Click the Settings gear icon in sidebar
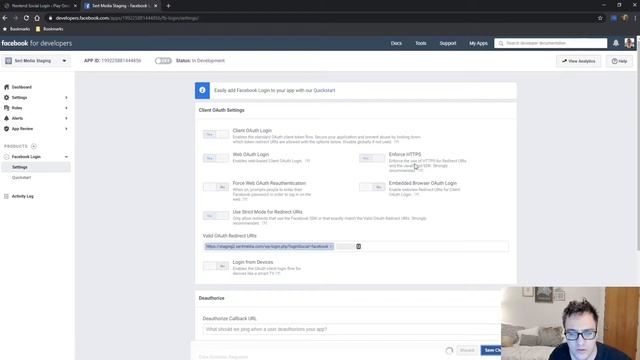The image size is (640, 360). coord(6,98)
